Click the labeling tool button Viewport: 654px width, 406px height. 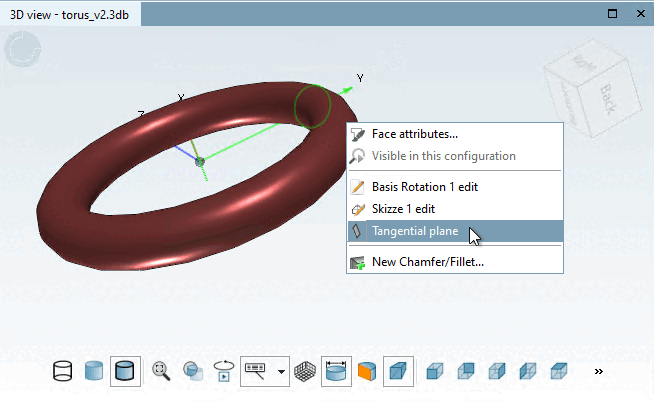pyautogui.click(x=255, y=371)
